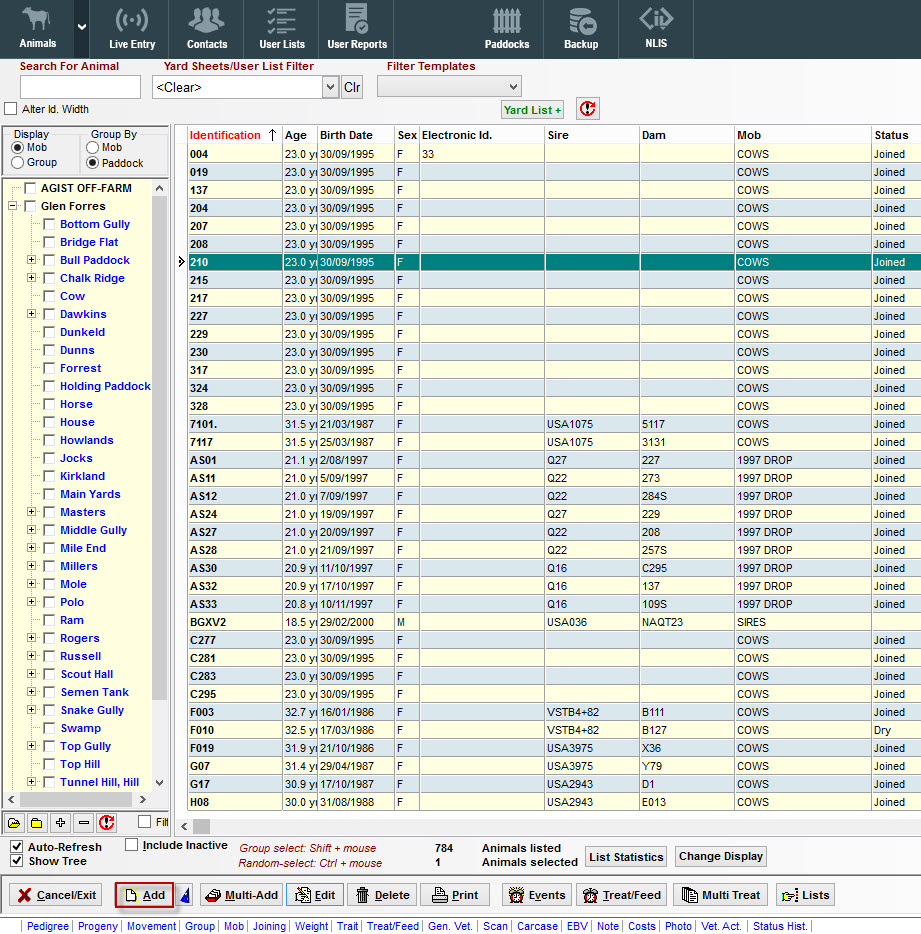Image resolution: width=921 pixels, height=934 pixels.
Task: Open the Live Entry module
Action: (132, 28)
